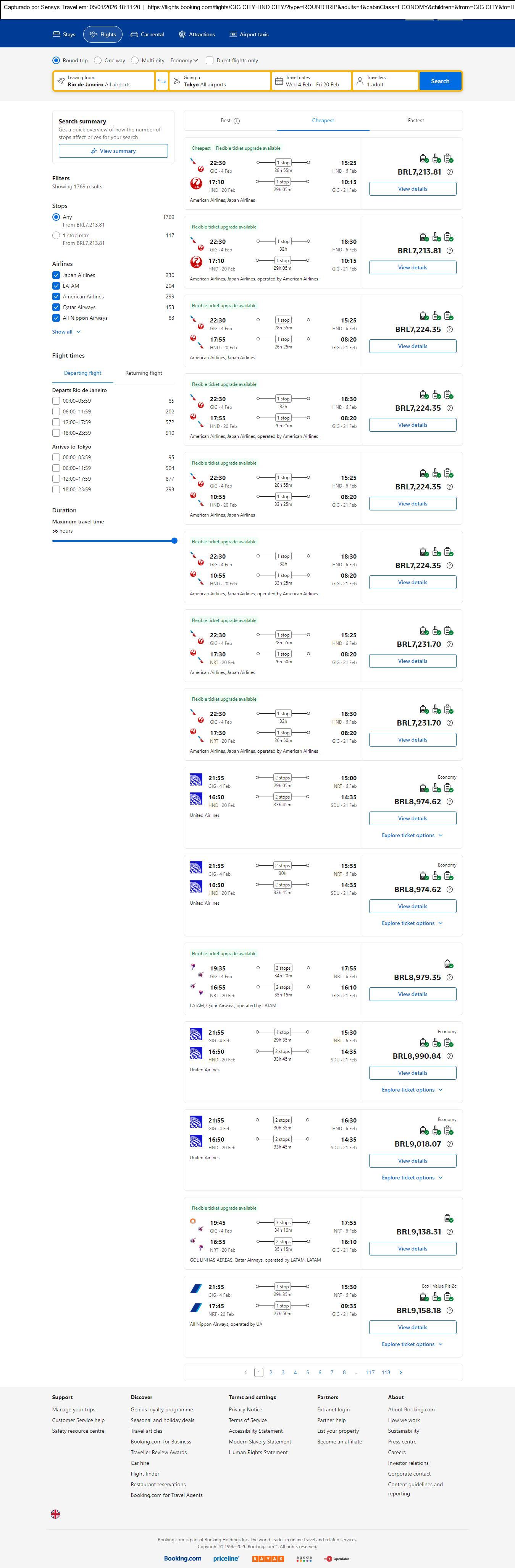This screenshot has height=1568, width=515.
Task: Uncheck the Qatar Airways airline filter
Action: click(56, 308)
